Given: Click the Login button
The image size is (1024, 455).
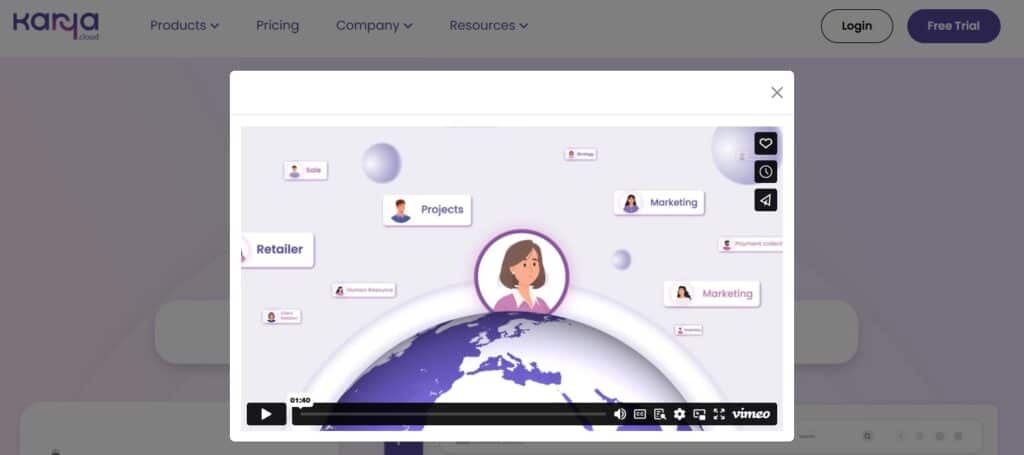Looking at the screenshot, I should (856, 26).
